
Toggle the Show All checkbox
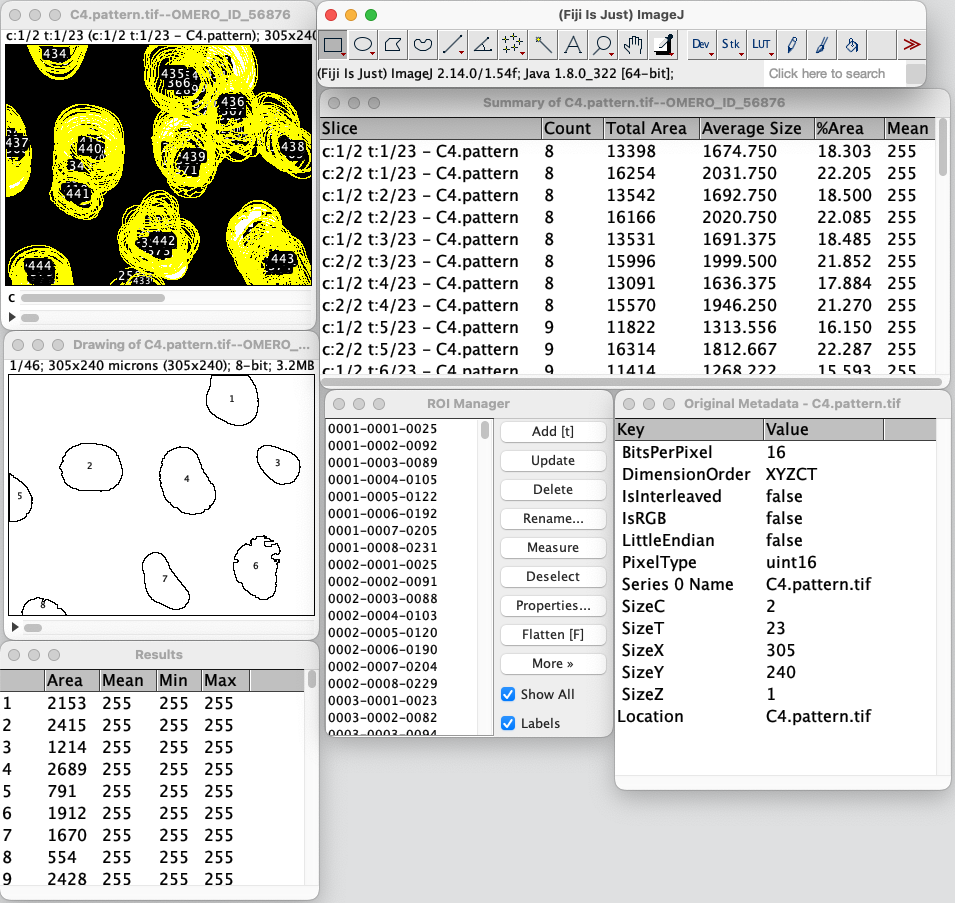[508, 694]
